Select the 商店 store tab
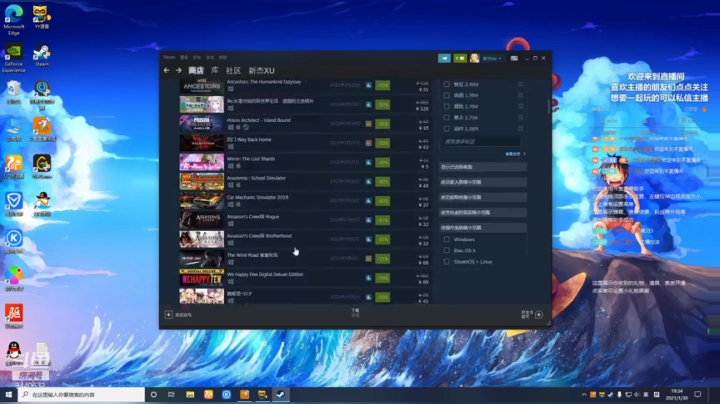Screen dimensions: 720x404 (x=196, y=70)
